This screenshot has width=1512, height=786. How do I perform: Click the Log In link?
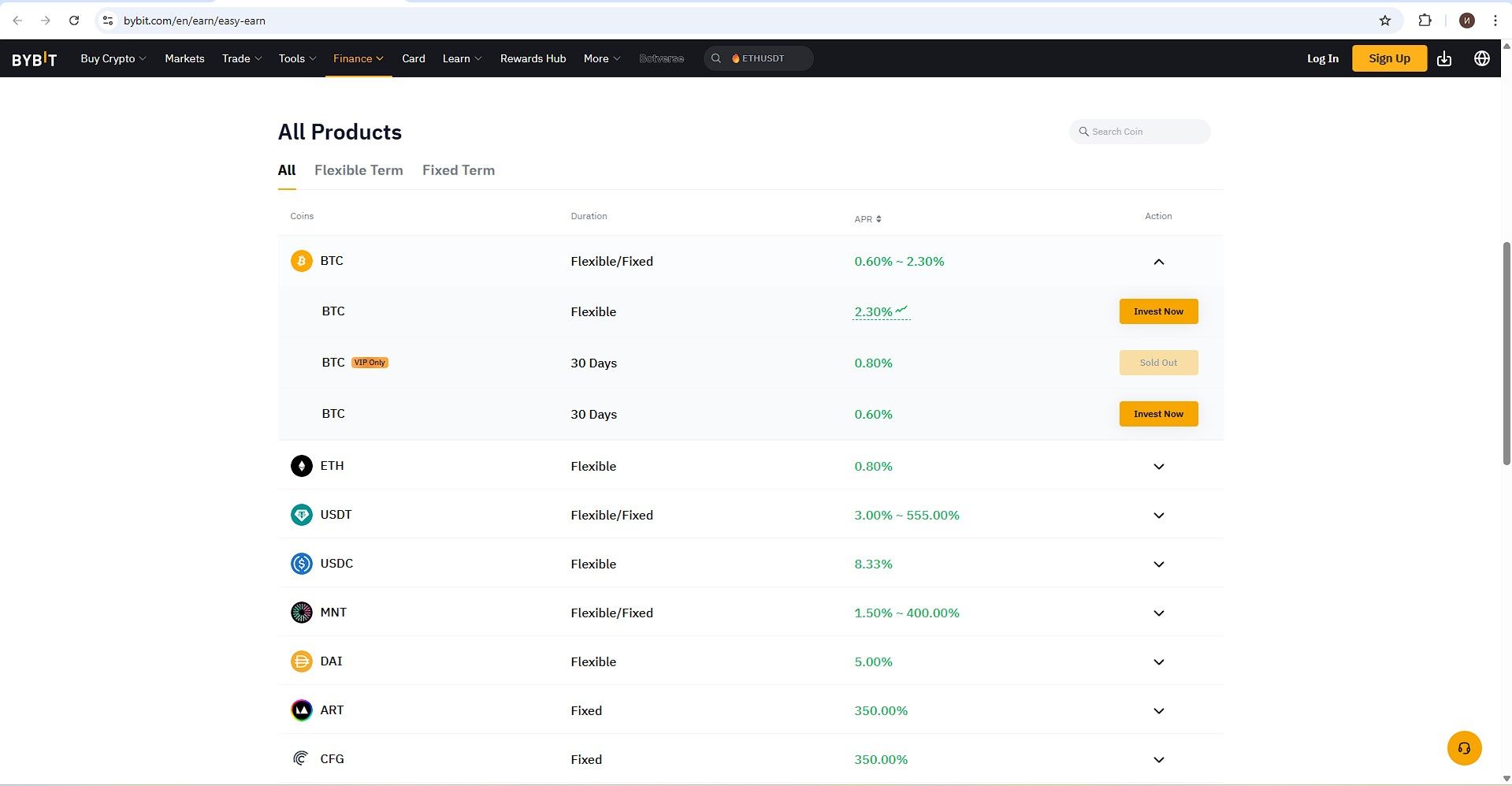point(1322,59)
